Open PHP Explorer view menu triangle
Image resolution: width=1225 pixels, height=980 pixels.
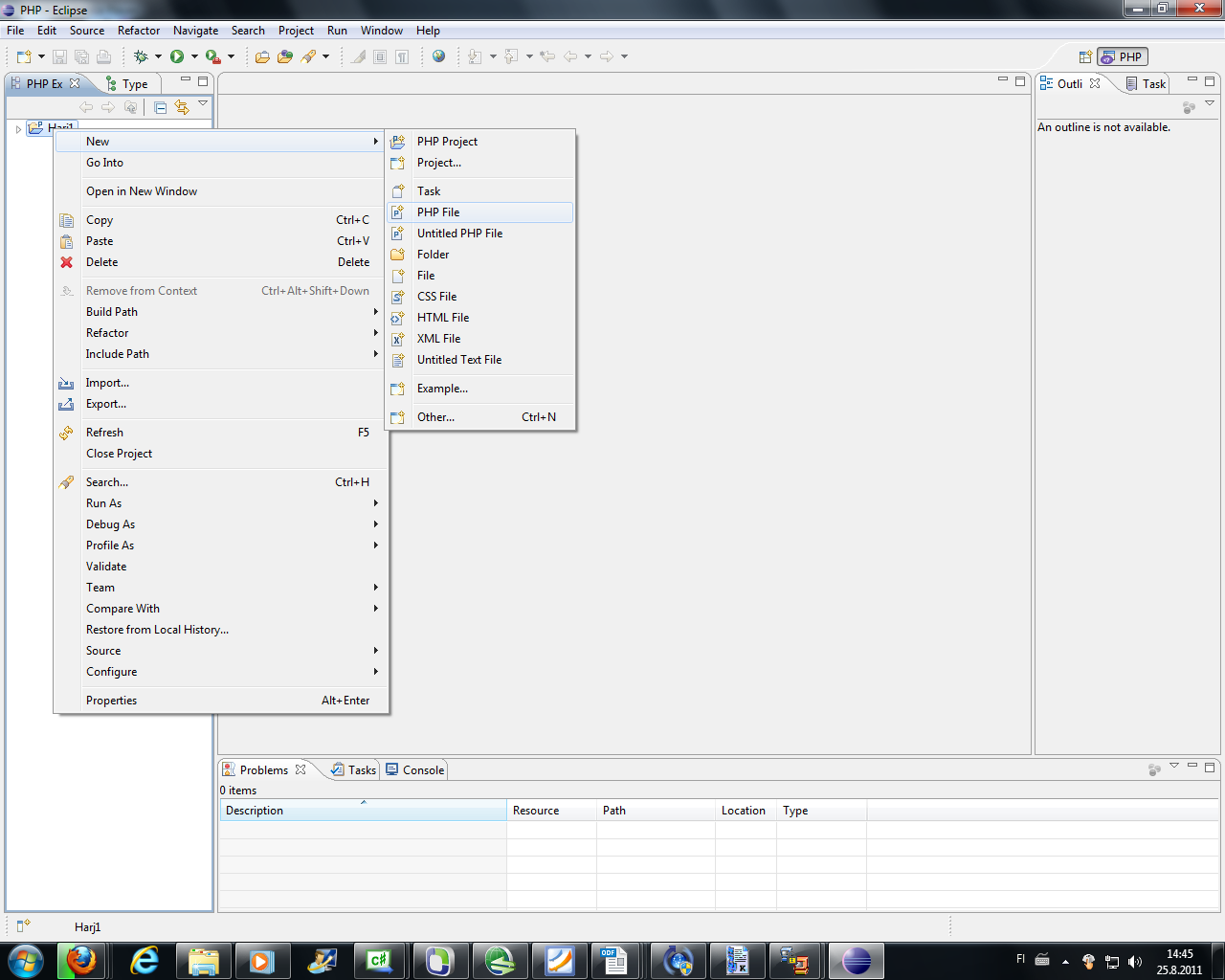[203, 103]
